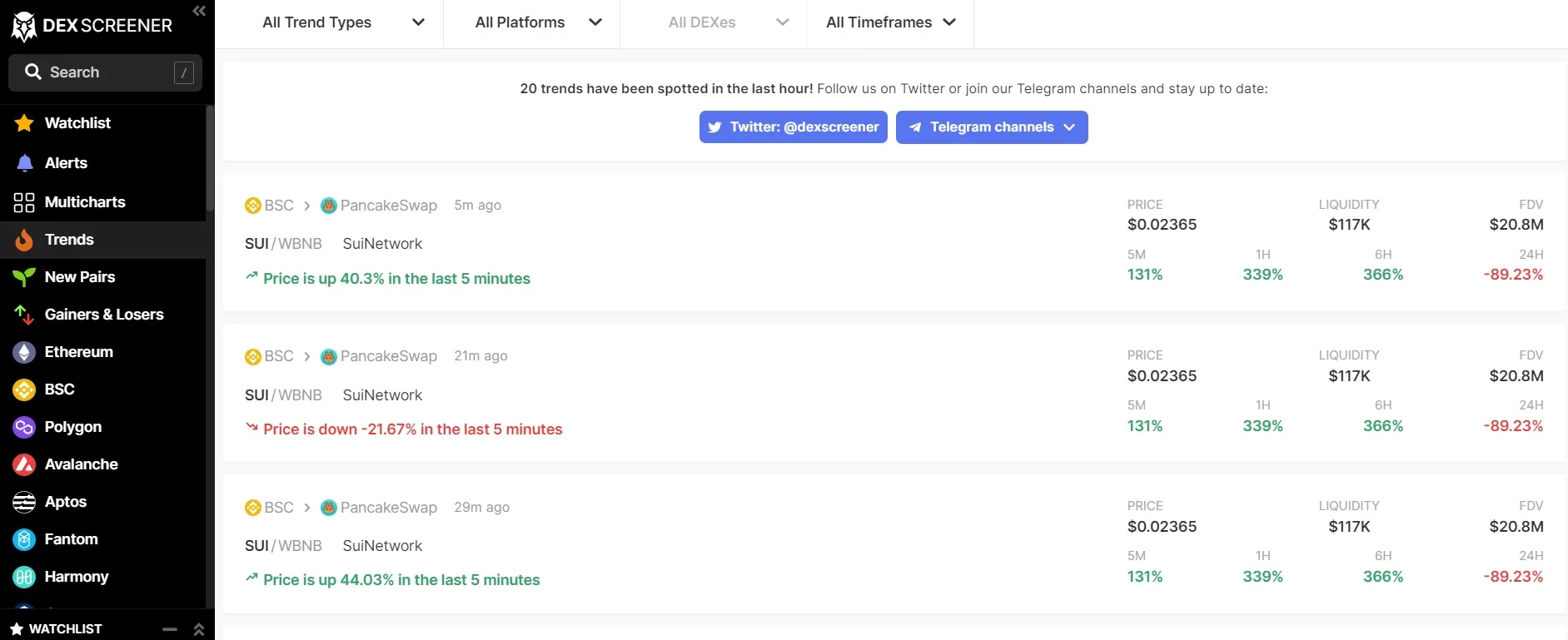This screenshot has width=1568, height=640.
Task: Click the BSC label in the 21m ago card
Action: 279,356
